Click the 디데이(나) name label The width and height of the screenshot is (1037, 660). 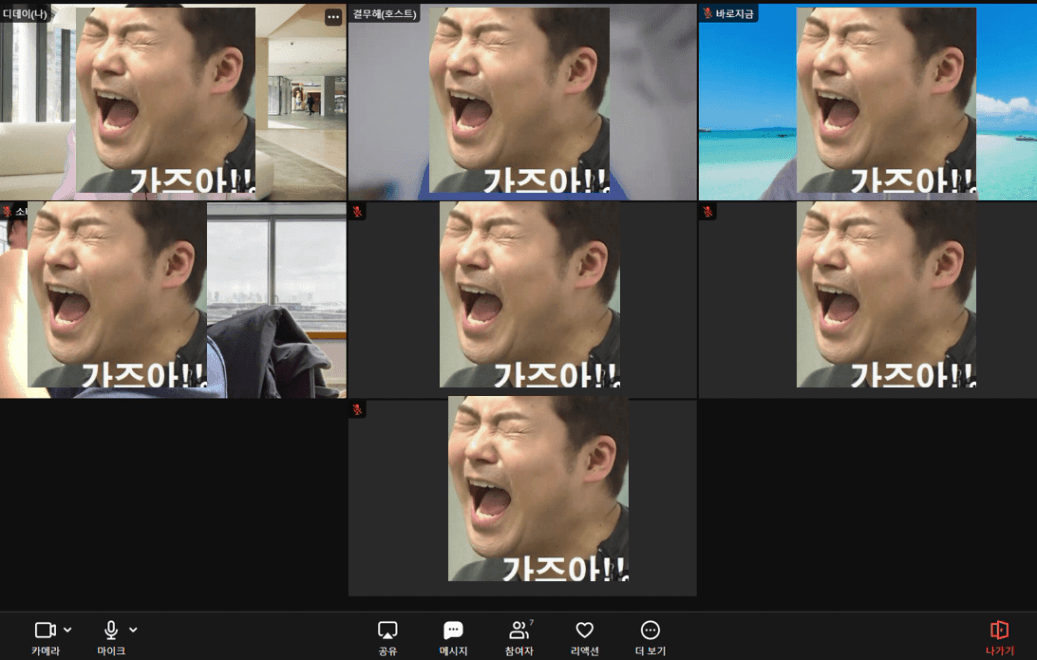tap(26, 14)
